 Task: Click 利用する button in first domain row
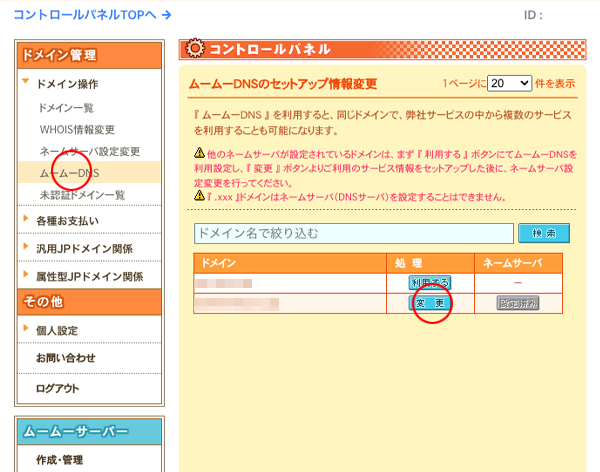click(x=430, y=283)
